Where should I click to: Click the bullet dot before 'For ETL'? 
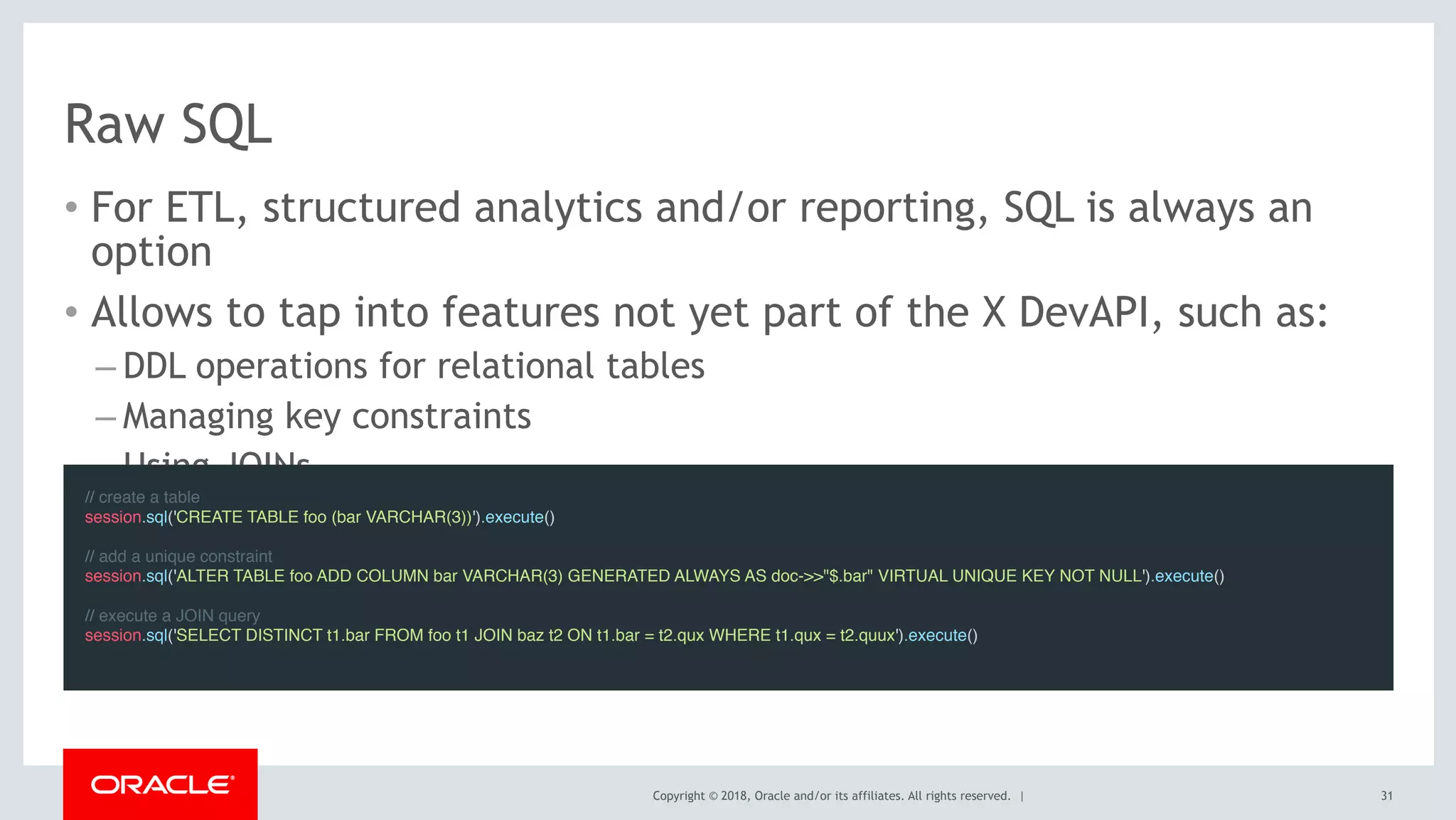tap(71, 208)
